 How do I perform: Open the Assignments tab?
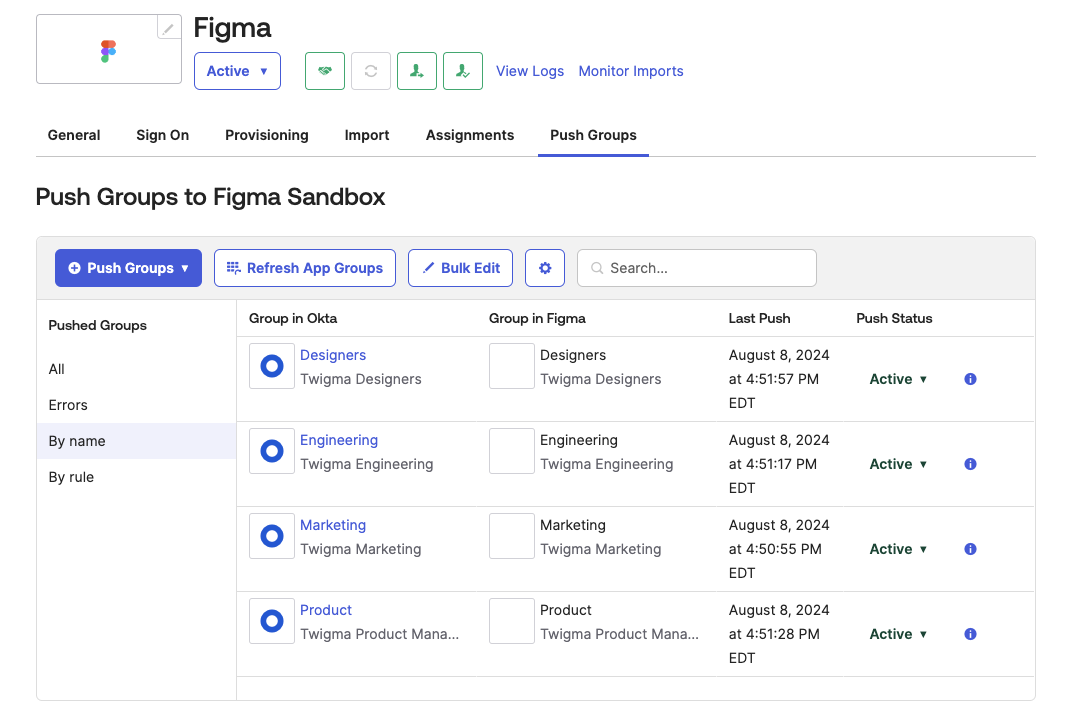(470, 135)
